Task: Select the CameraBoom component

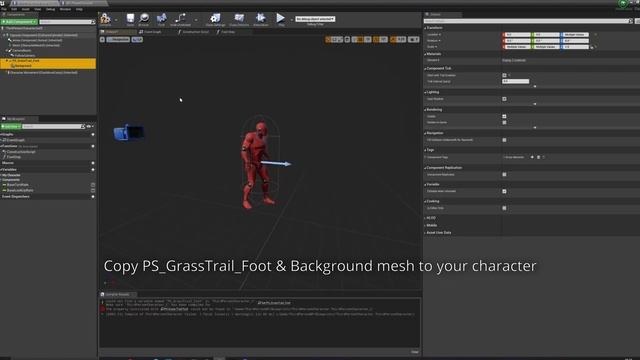Action: coord(21,50)
